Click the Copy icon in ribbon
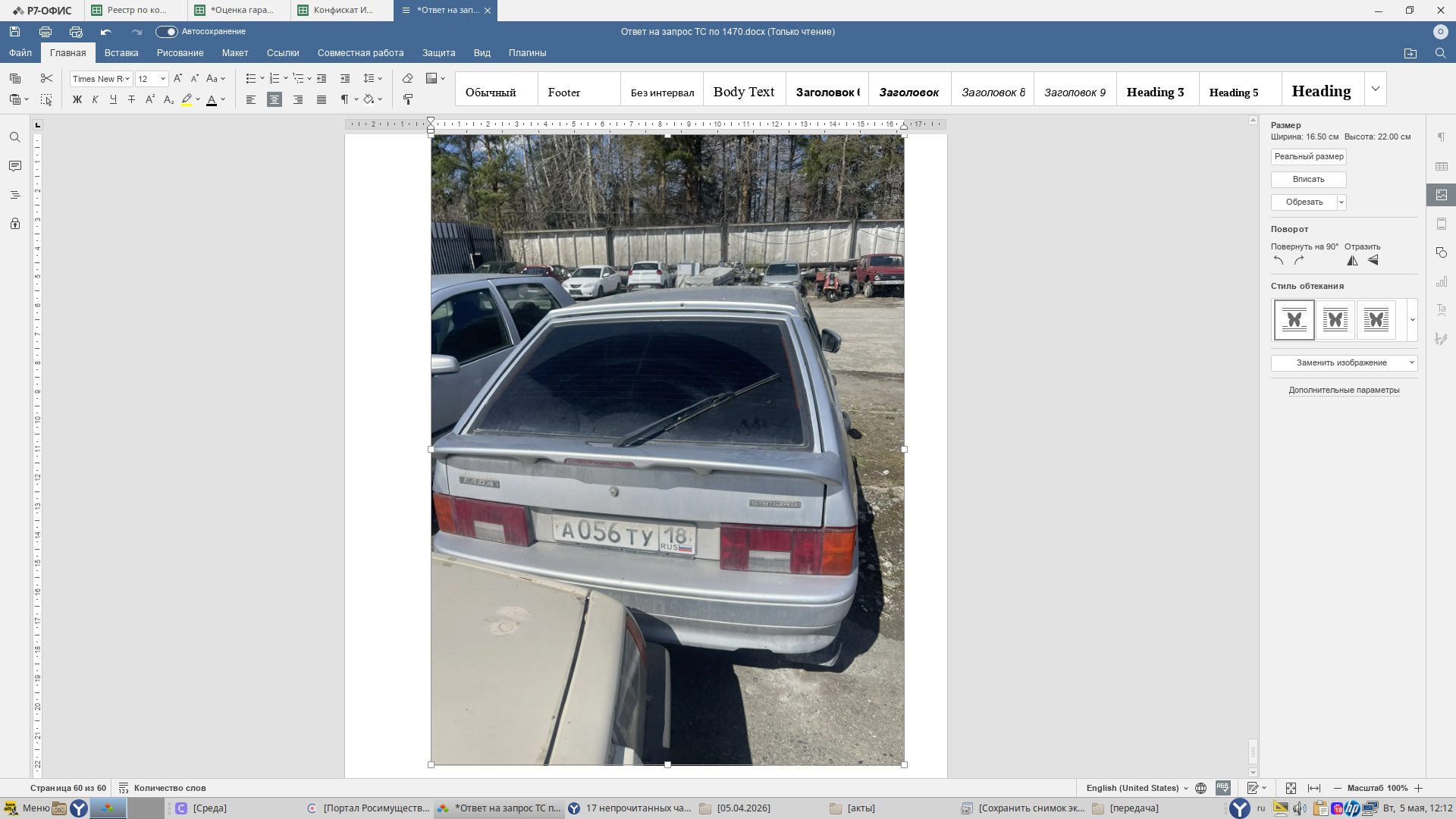The image size is (1456, 819). tap(15, 78)
